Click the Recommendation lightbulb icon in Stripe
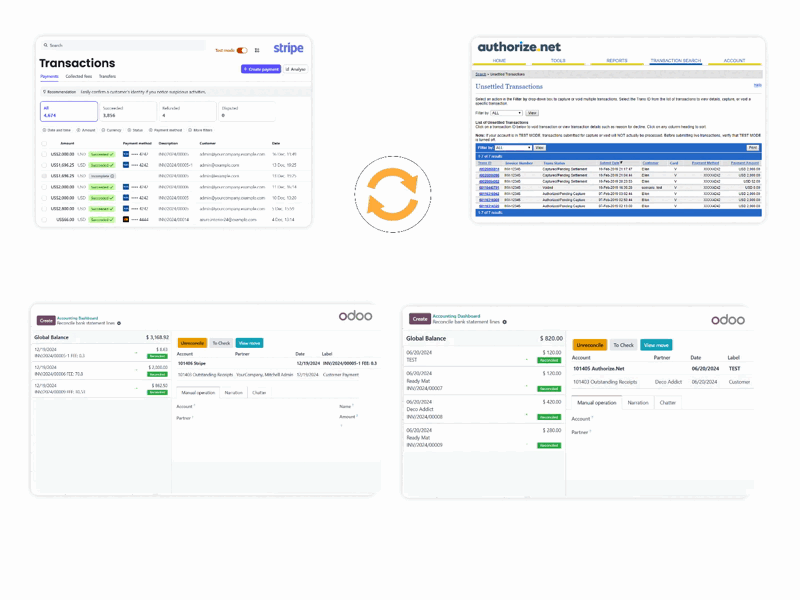 point(44,92)
